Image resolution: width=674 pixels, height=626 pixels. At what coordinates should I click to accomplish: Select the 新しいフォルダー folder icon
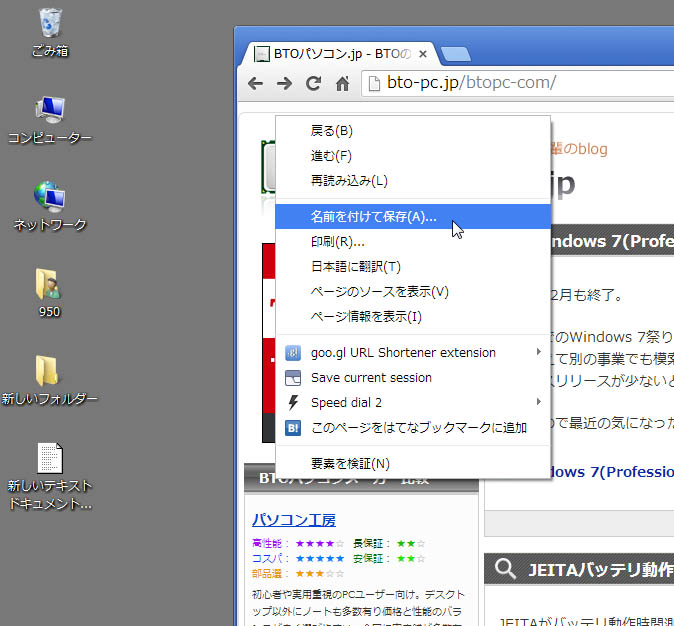tap(49, 380)
